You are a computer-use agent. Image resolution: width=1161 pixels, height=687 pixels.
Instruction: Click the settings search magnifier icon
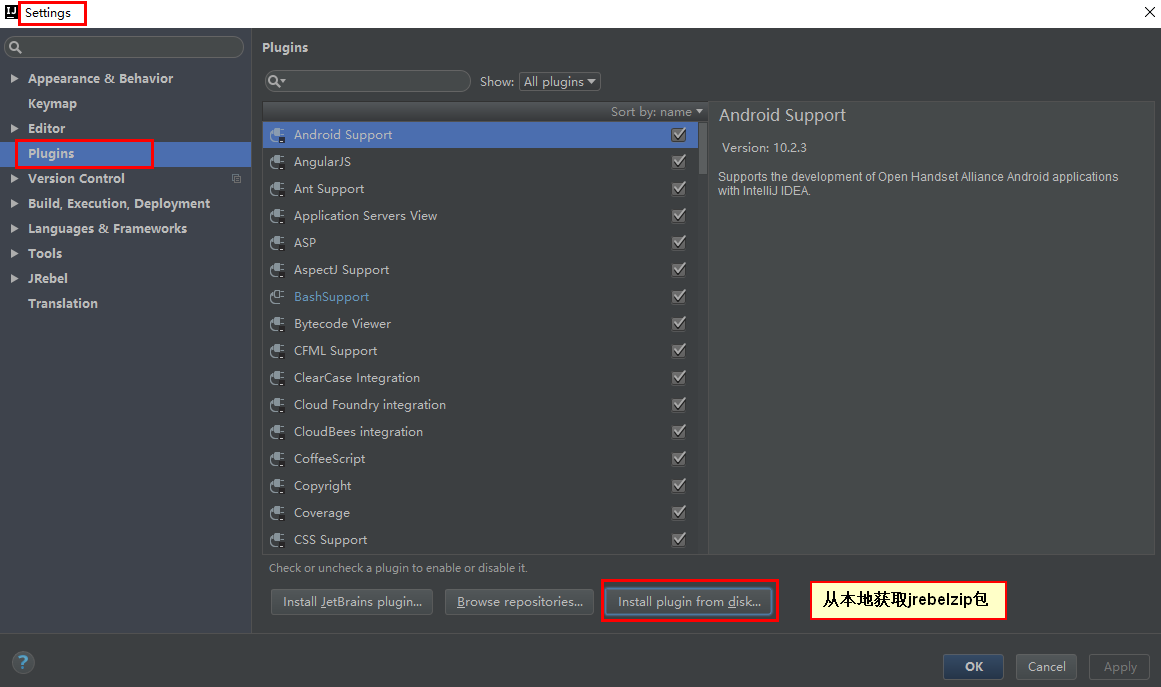pos(15,47)
